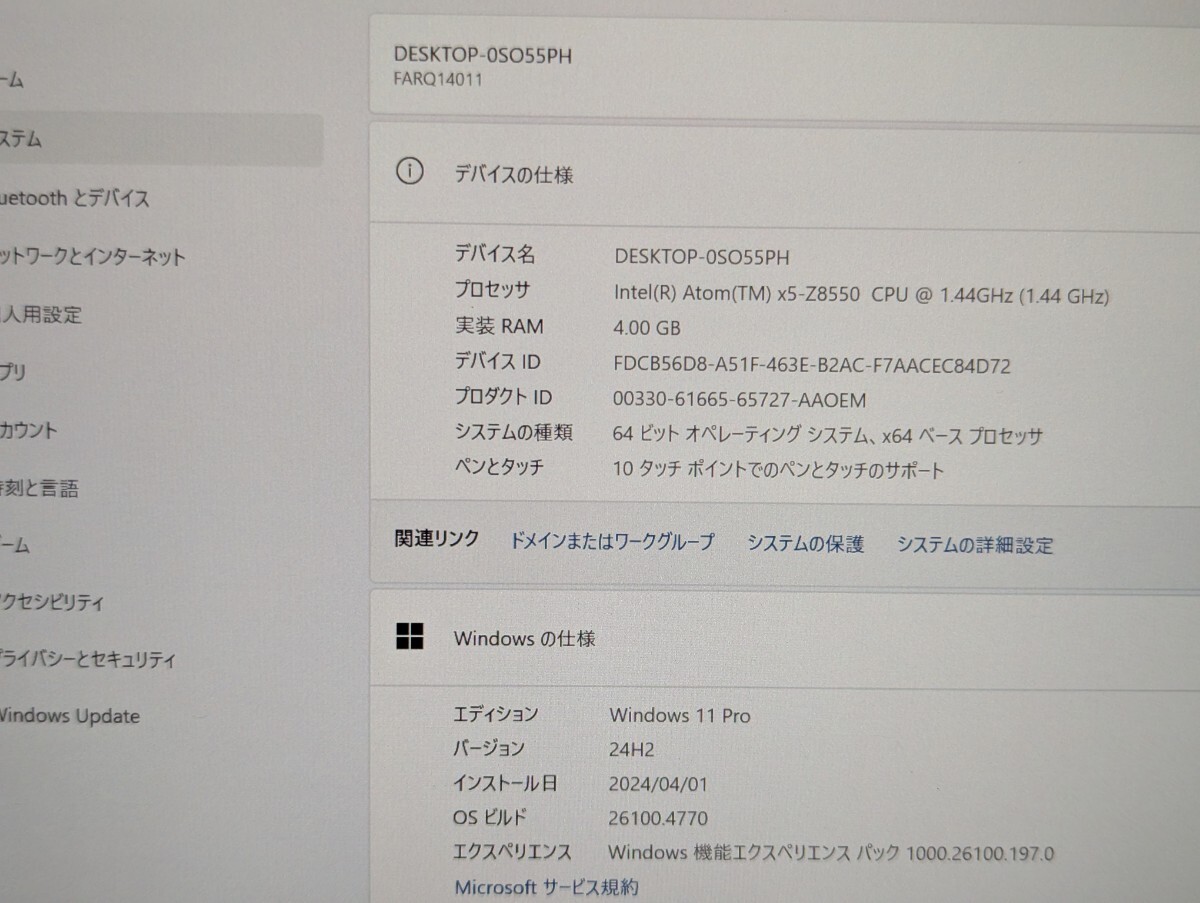This screenshot has width=1200, height=903.
Task: Click the OS ビルド label
Action: (490, 817)
